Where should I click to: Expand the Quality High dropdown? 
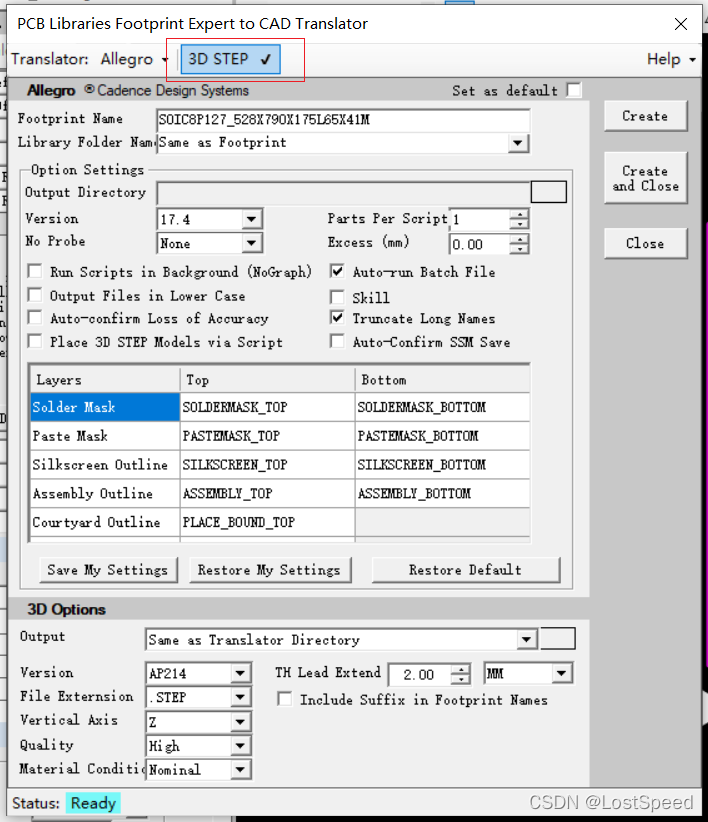(x=240, y=745)
